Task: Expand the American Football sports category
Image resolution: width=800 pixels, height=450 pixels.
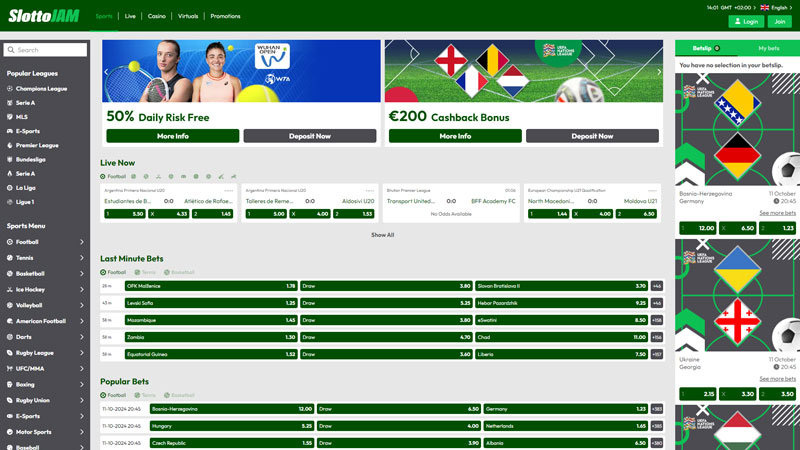Action: (x=82, y=321)
